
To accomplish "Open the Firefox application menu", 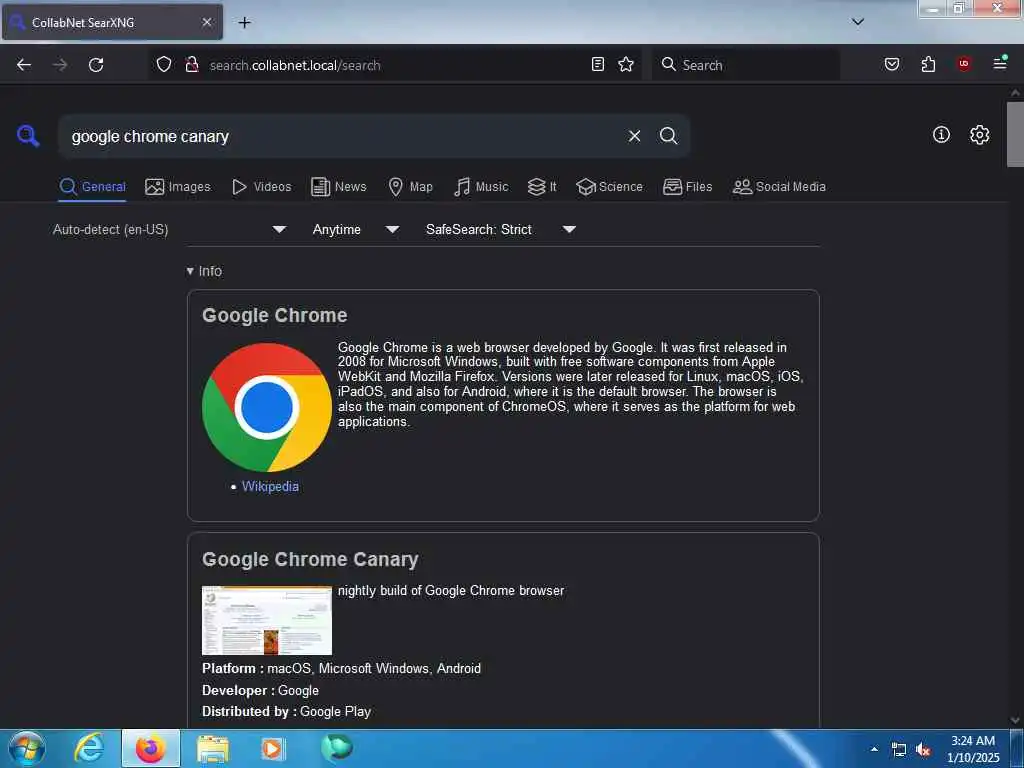I will pos(1000,63).
